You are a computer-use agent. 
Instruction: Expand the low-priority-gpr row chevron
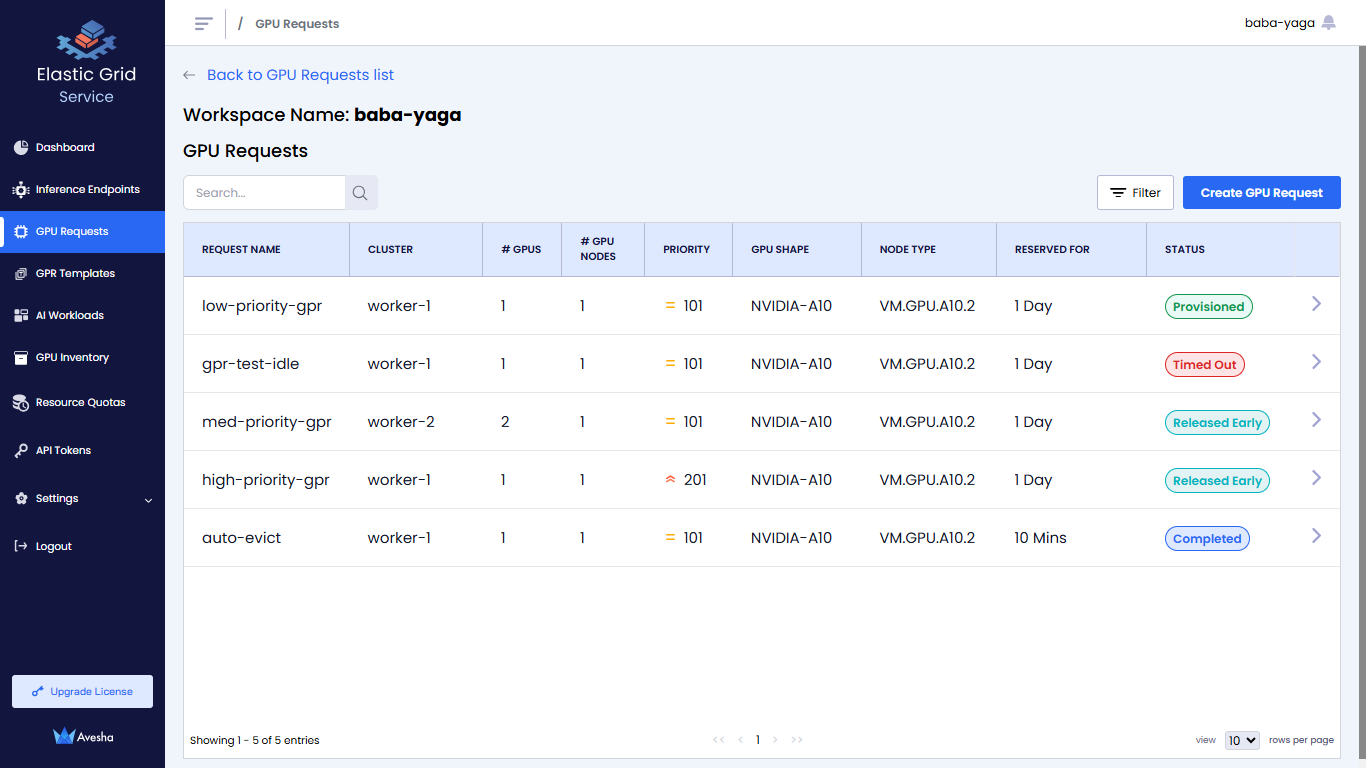[x=1316, y=304]
